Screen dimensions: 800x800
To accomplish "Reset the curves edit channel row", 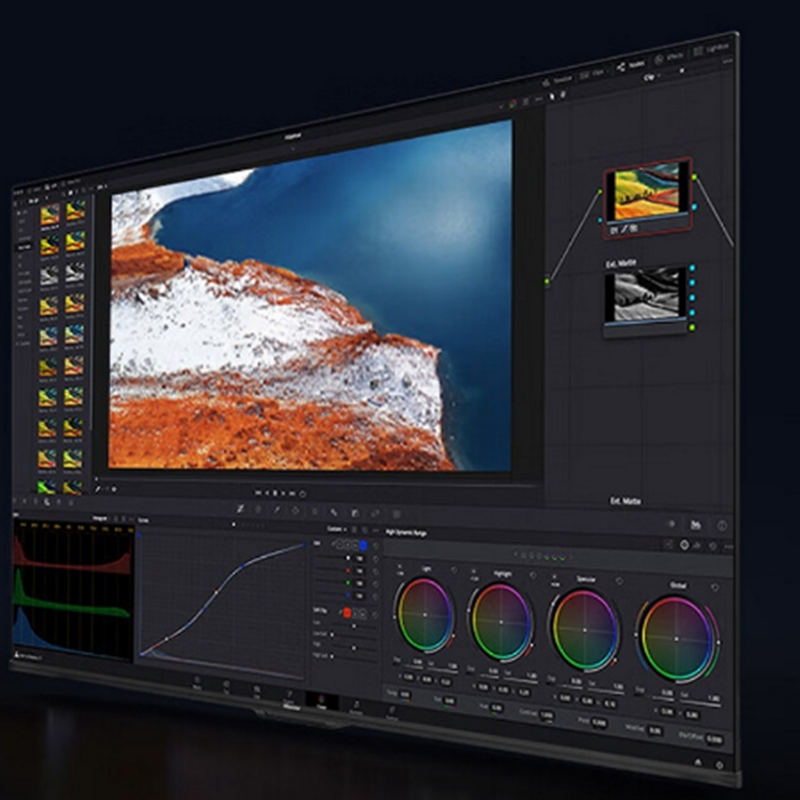I will coord(376,545).
